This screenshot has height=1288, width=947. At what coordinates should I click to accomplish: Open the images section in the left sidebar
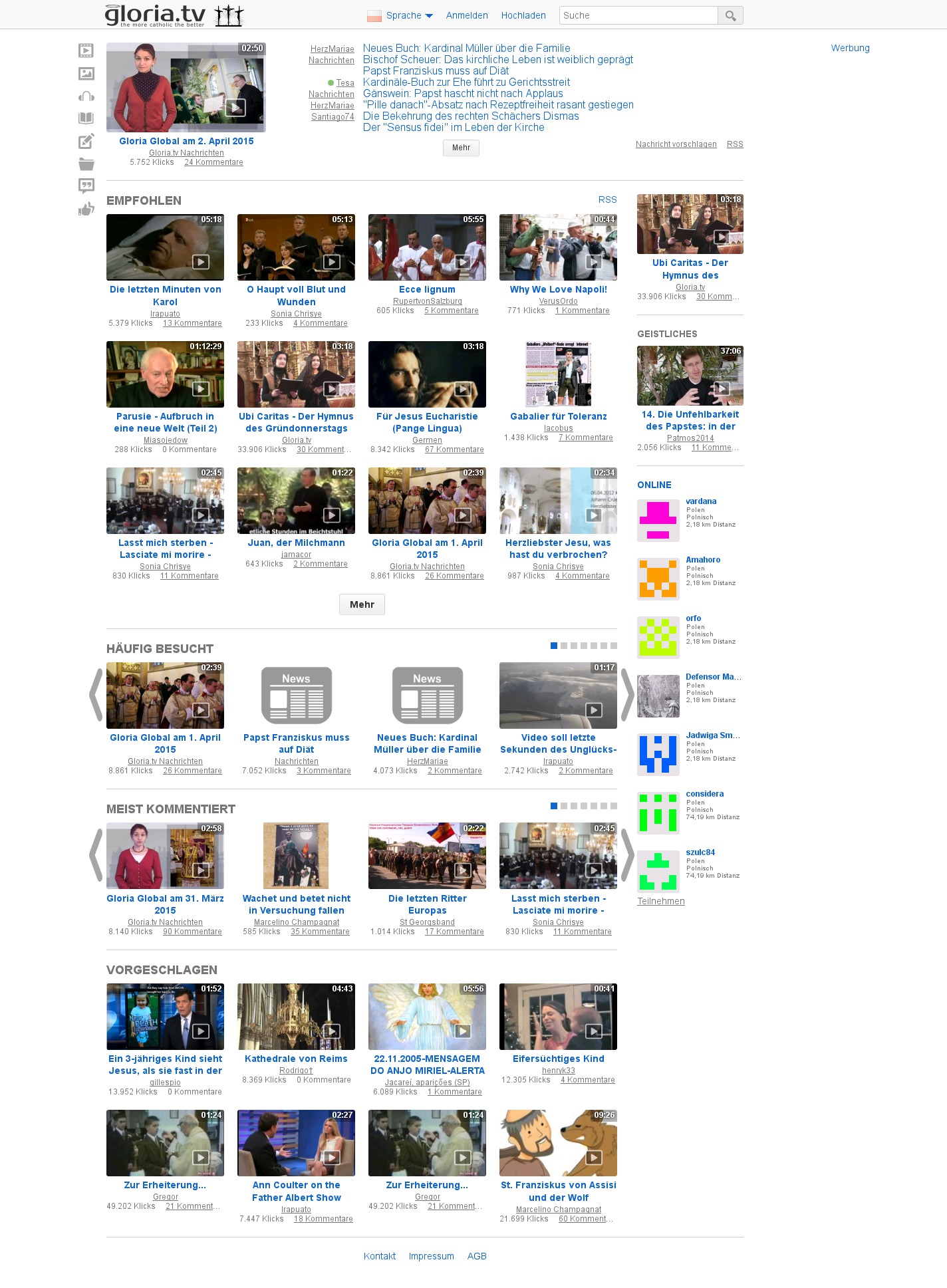[x=86, y=74]
